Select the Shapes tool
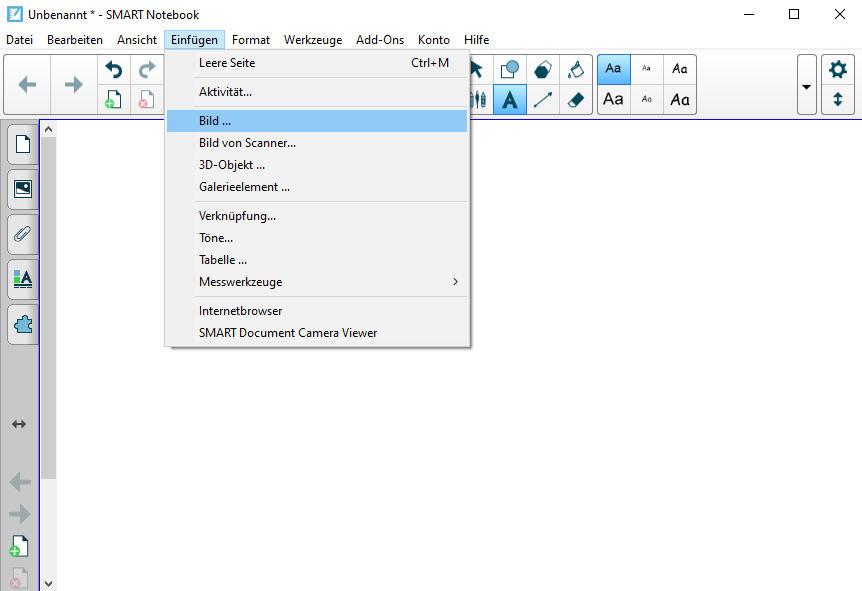This screenshot has height=591, width=862. (510, 69)
